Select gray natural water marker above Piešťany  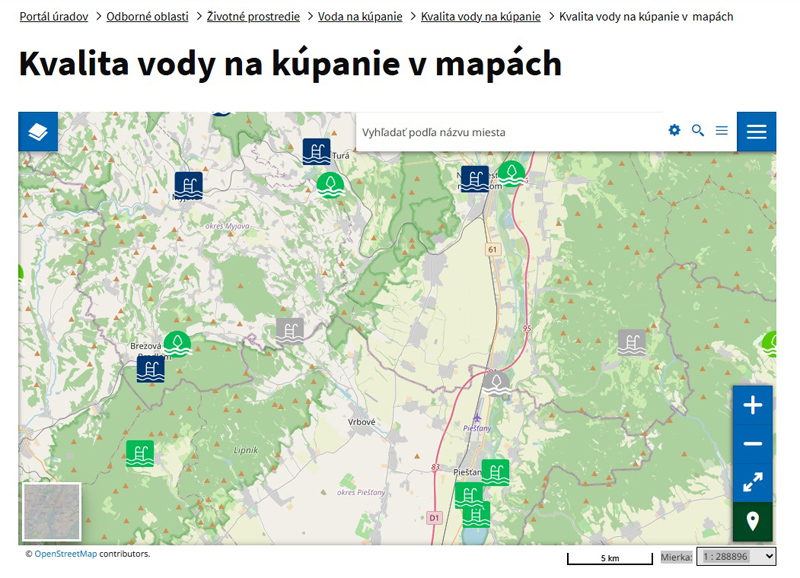496,384
